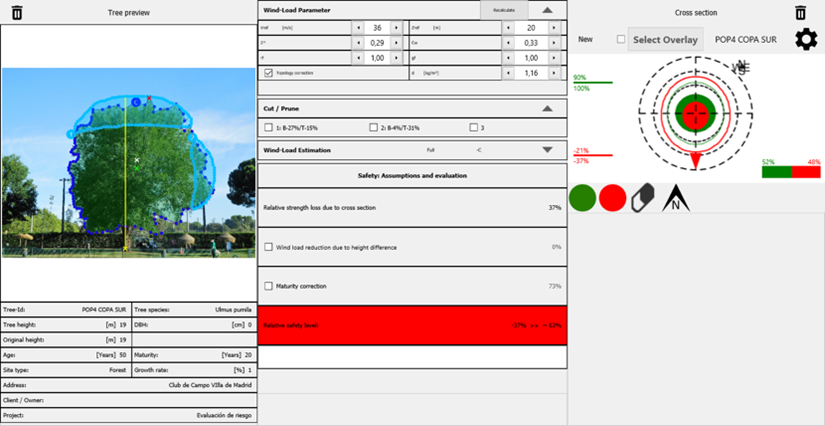
Task: Collapse the Wind-Load Parameter section
Action: [x=546, y=9]
